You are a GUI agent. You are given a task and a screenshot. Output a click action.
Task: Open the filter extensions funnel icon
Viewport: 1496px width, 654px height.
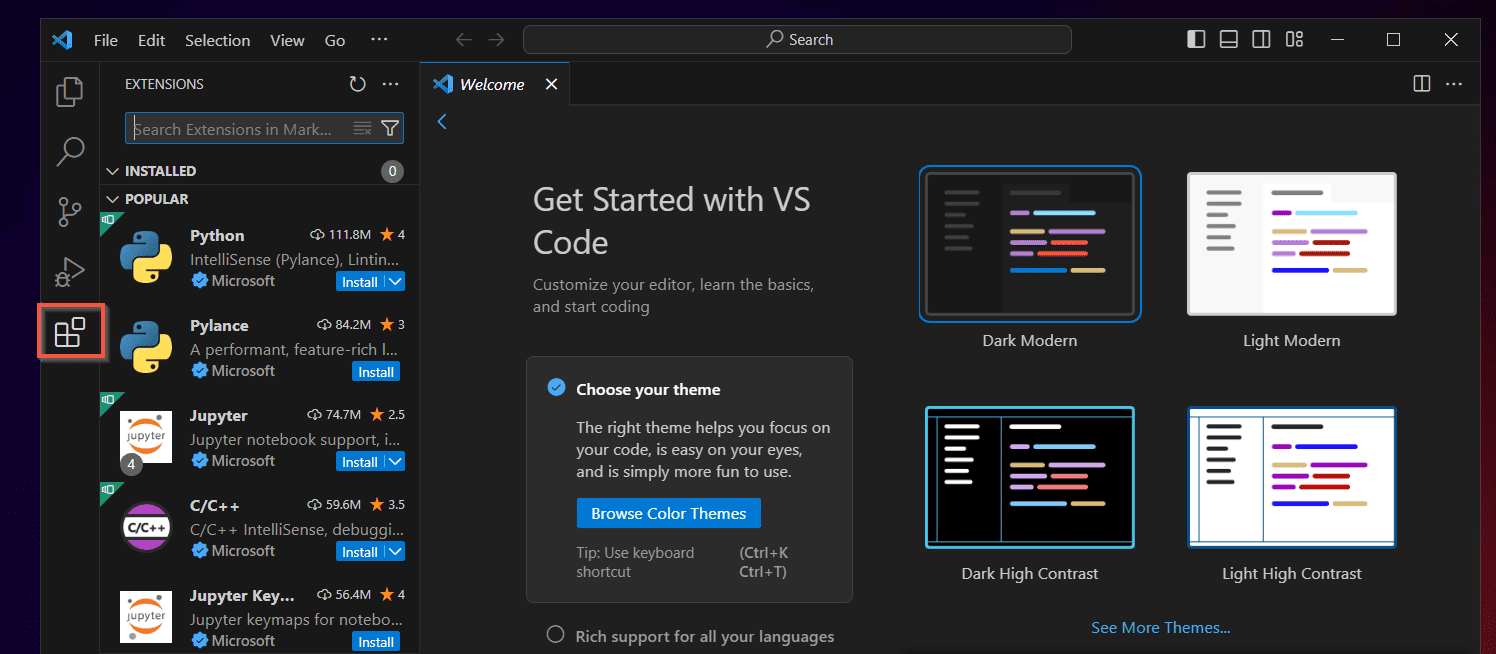point(390,128)
